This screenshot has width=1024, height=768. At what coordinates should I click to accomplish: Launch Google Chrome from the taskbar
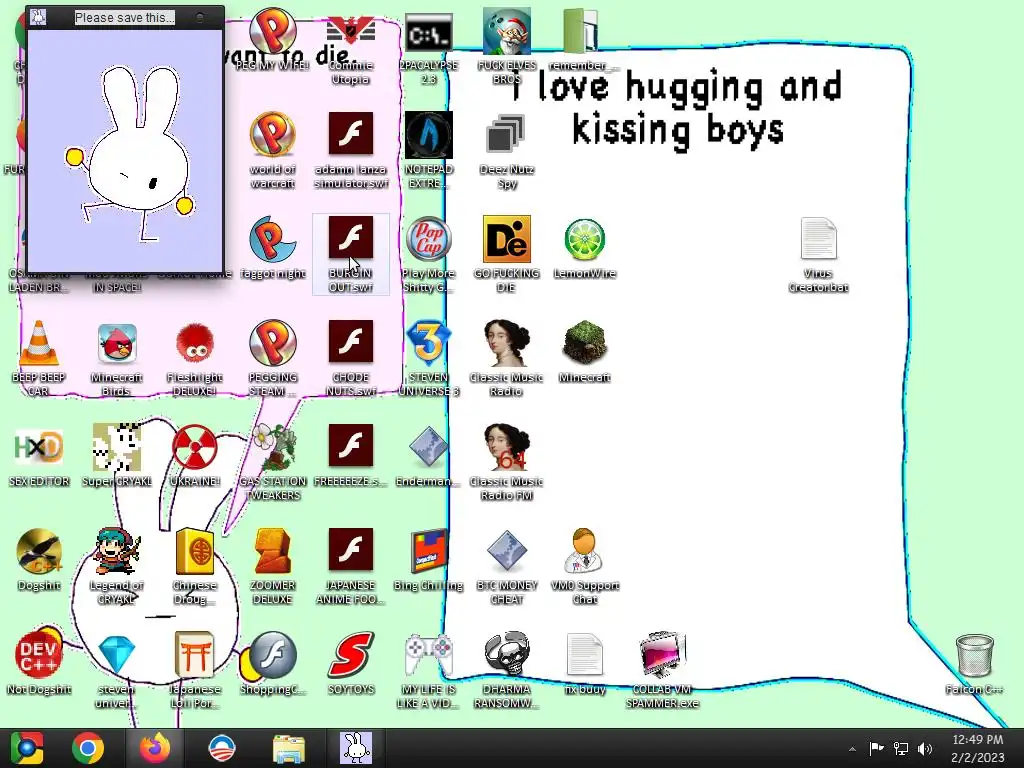(88, 748)
